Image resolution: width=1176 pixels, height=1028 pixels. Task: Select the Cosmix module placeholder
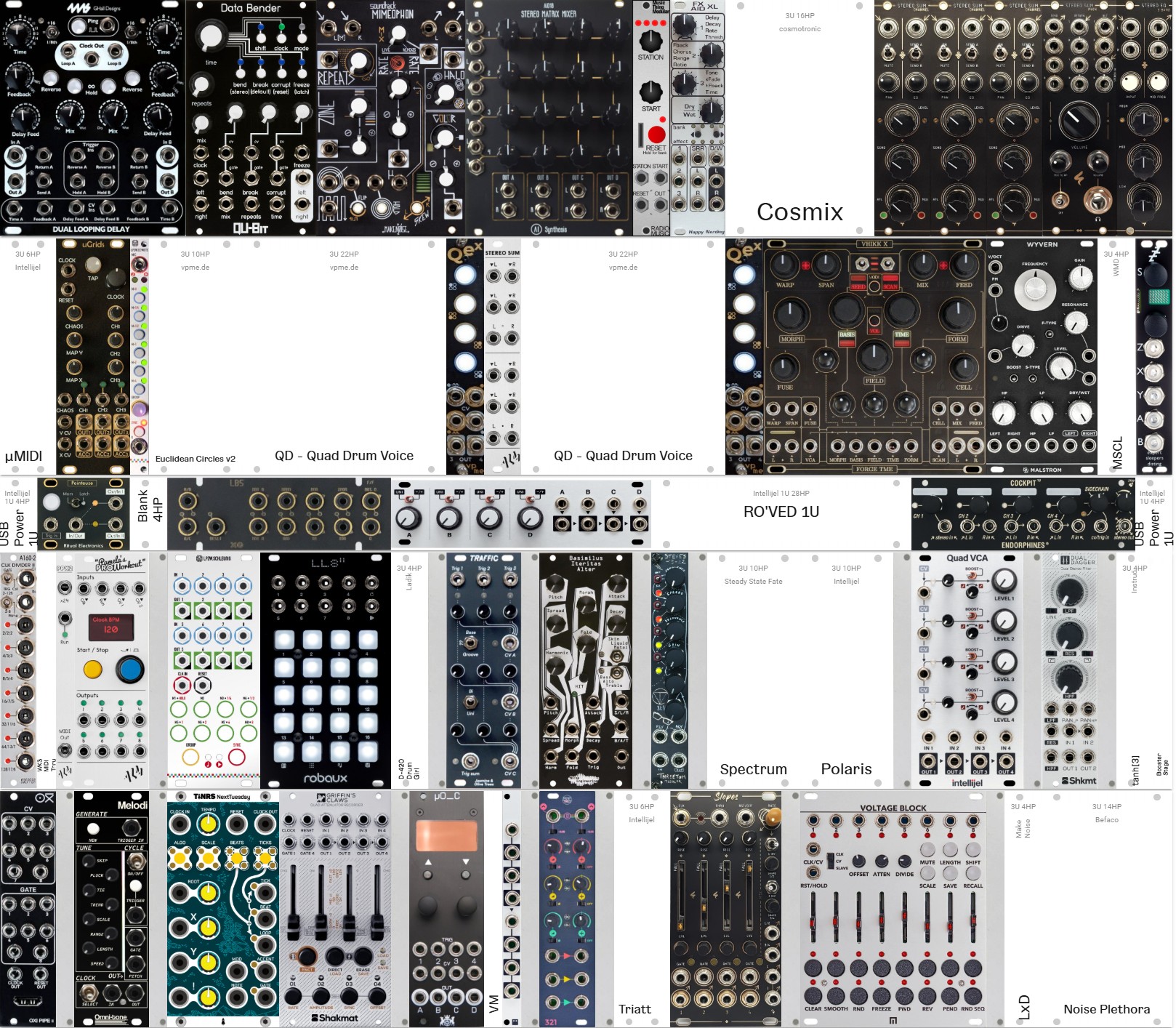(800, 118)
